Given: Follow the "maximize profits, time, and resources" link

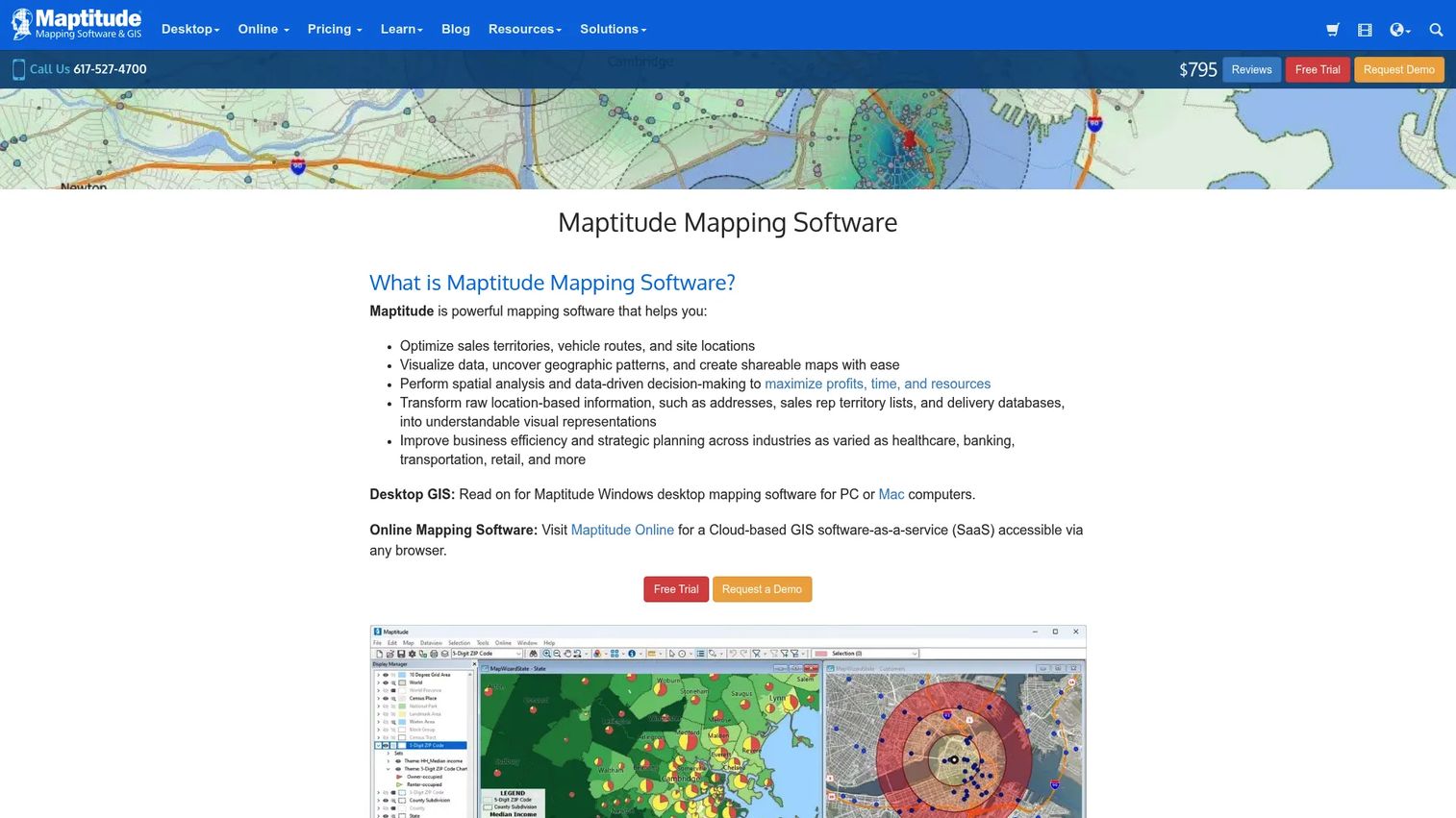Looking at the screenshot, I should tap(877, 384).
